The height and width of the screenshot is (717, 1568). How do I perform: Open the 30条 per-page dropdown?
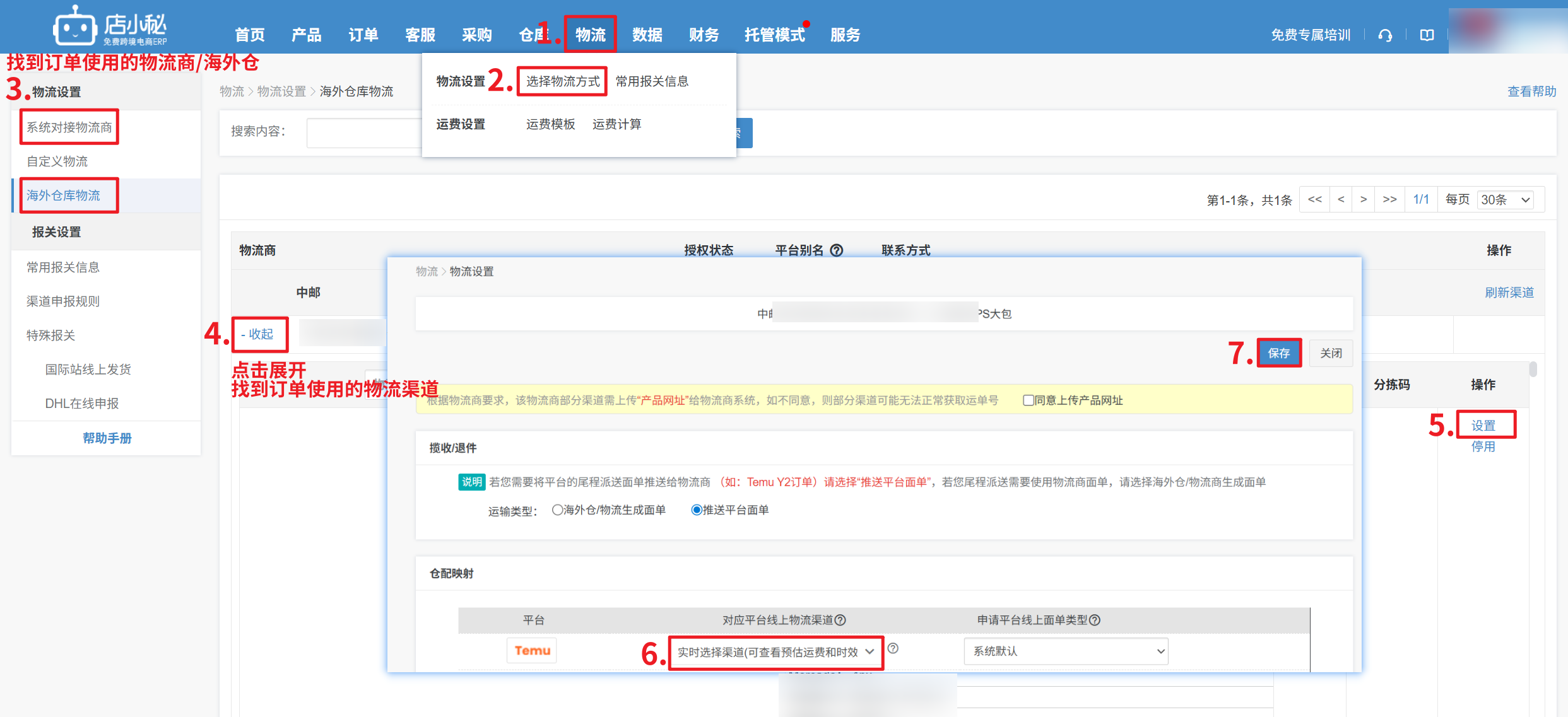pos(1506,200)
